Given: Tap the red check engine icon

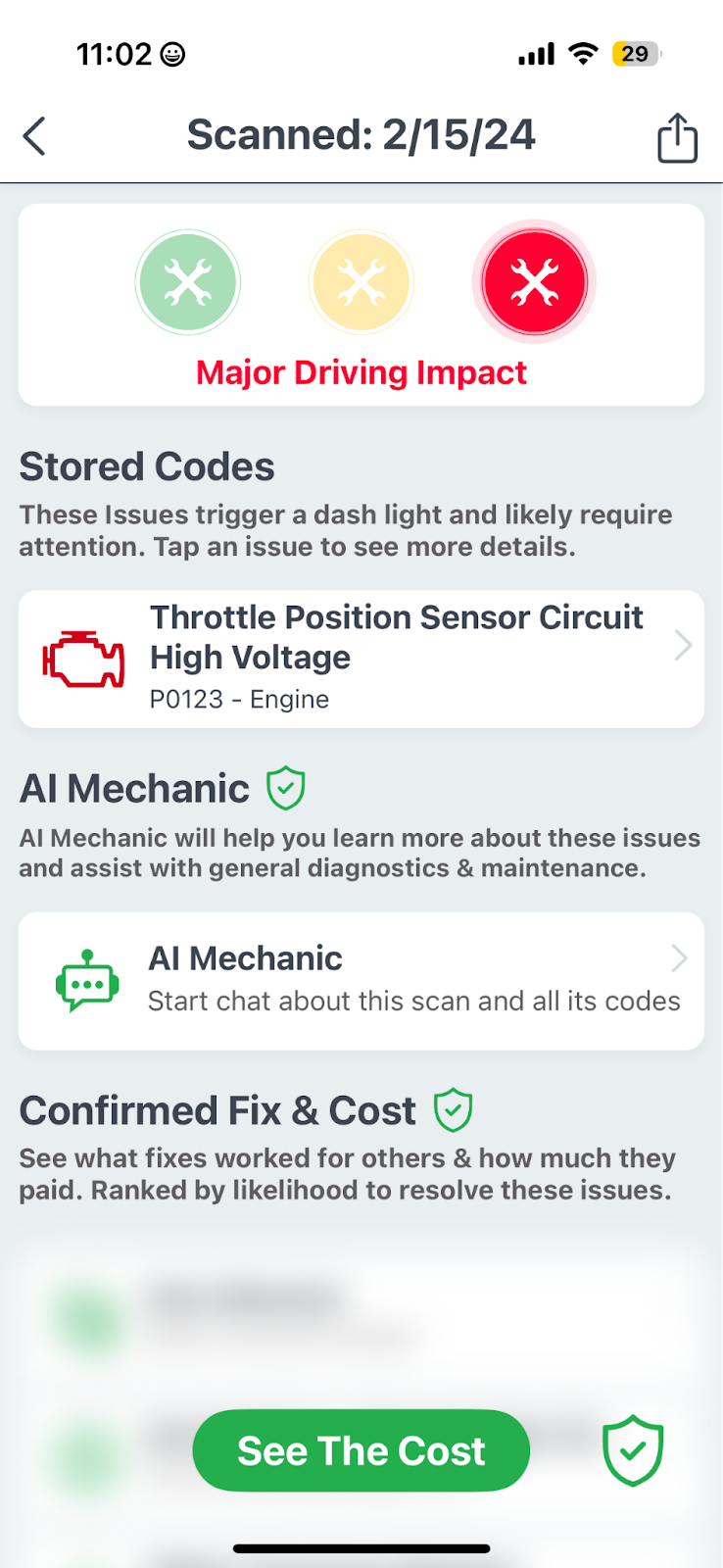Looking at the screenshot, I should point(83,657).
